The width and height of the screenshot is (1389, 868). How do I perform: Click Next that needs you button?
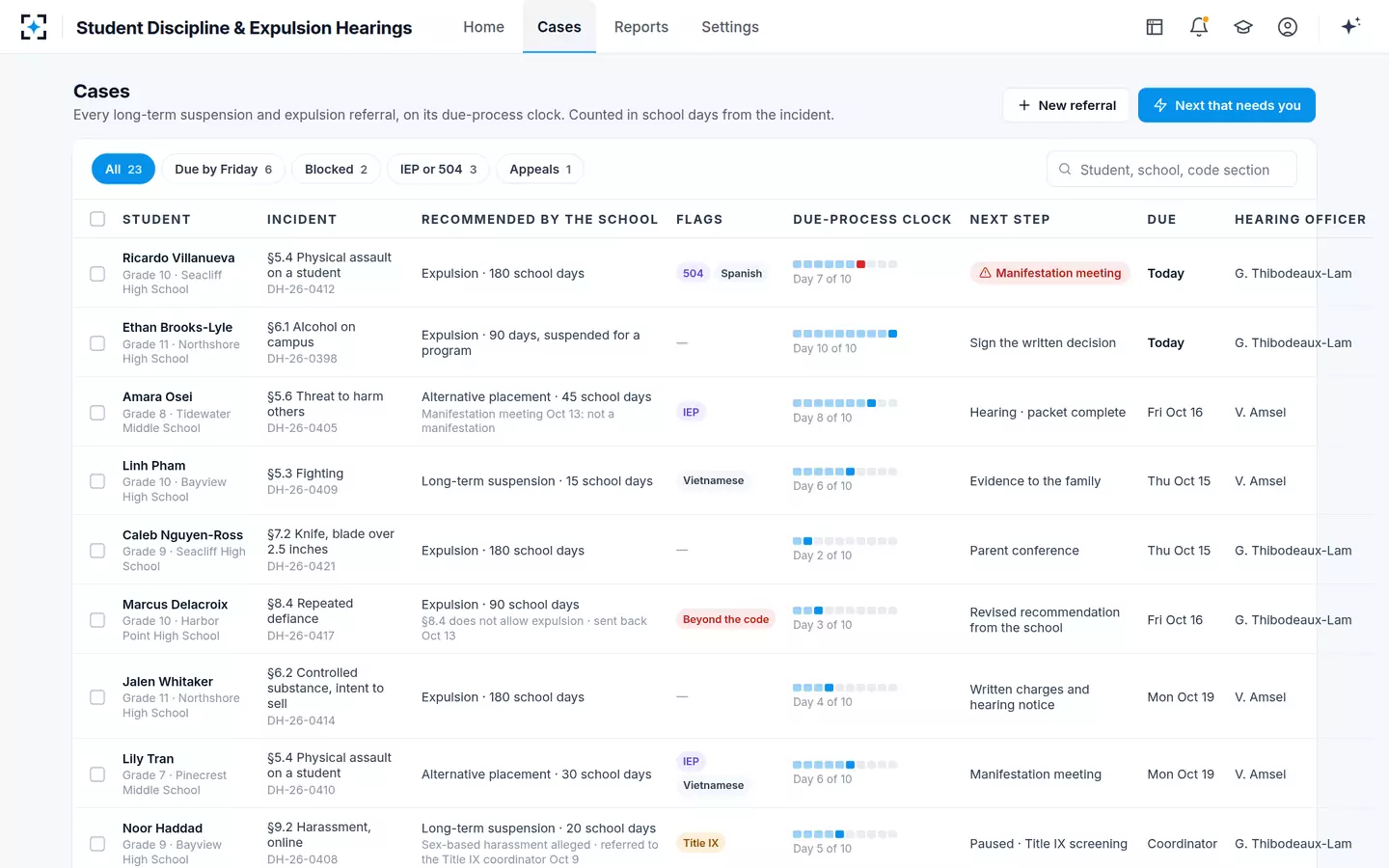click(1227, 105)
